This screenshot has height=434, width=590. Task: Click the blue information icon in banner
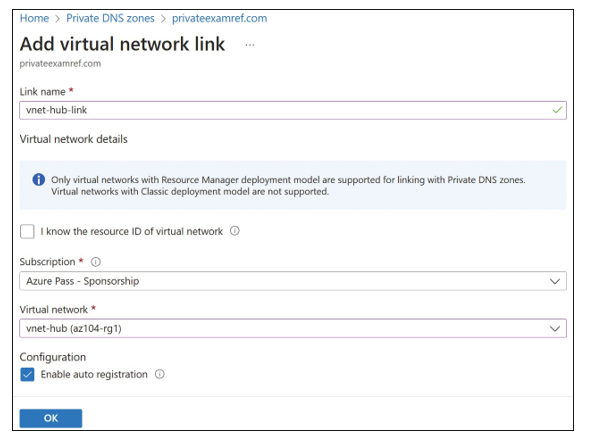[39, 180]
